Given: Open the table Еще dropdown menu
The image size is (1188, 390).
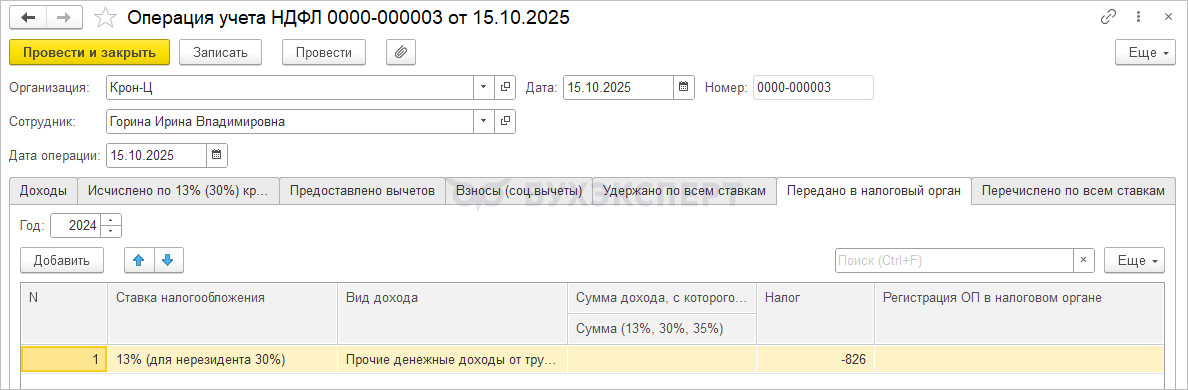Looking at the screenshot, I should (x=1134, y=260).
